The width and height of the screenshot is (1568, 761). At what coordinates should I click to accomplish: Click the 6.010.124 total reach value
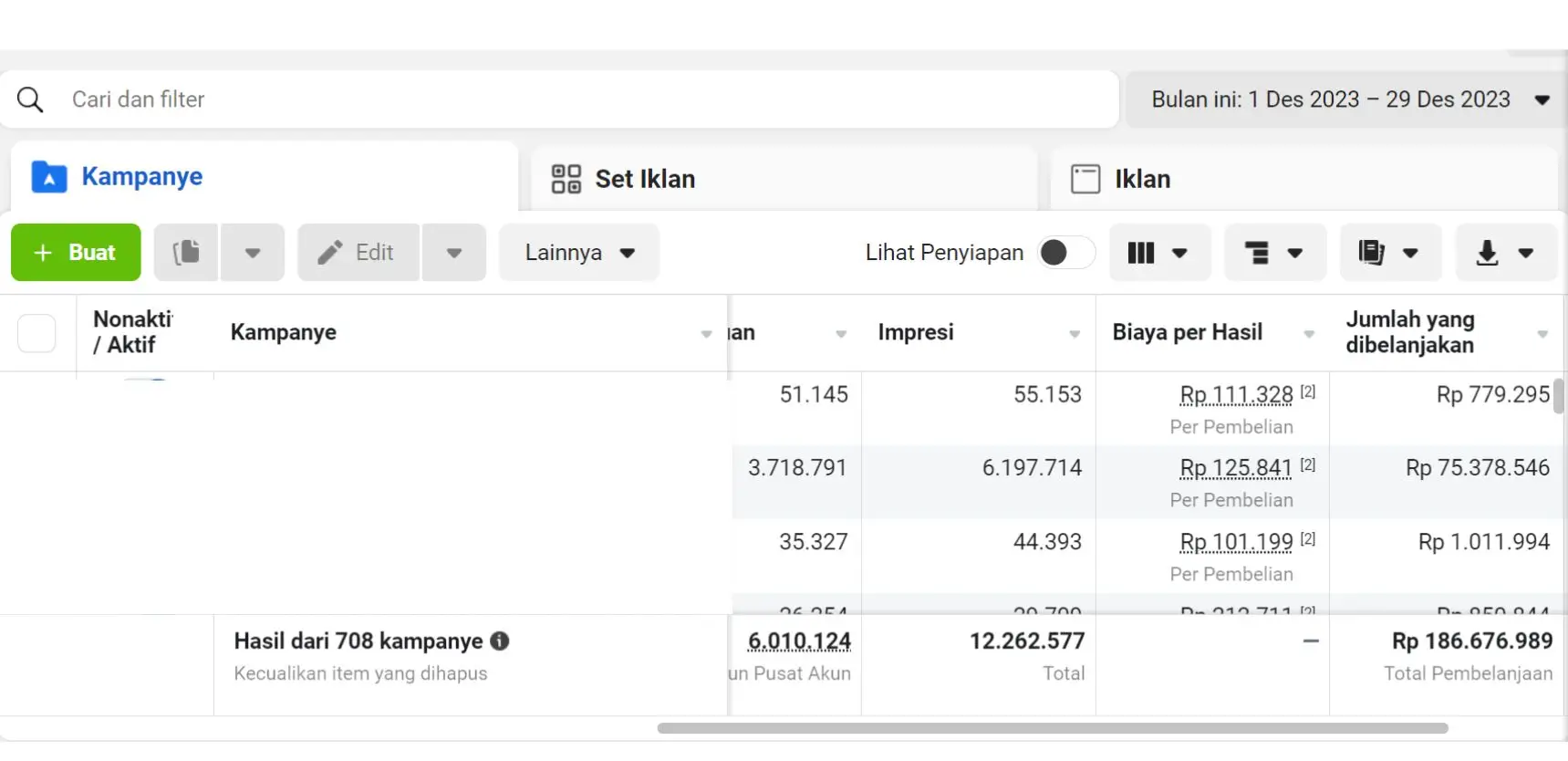pyautogui.click(x=799, y=641)
